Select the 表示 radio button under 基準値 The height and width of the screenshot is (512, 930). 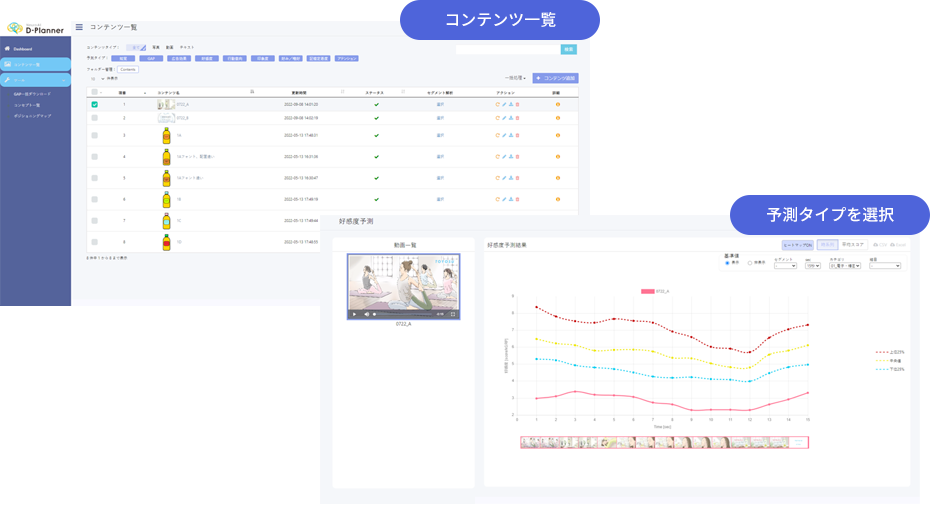point(727,264)
